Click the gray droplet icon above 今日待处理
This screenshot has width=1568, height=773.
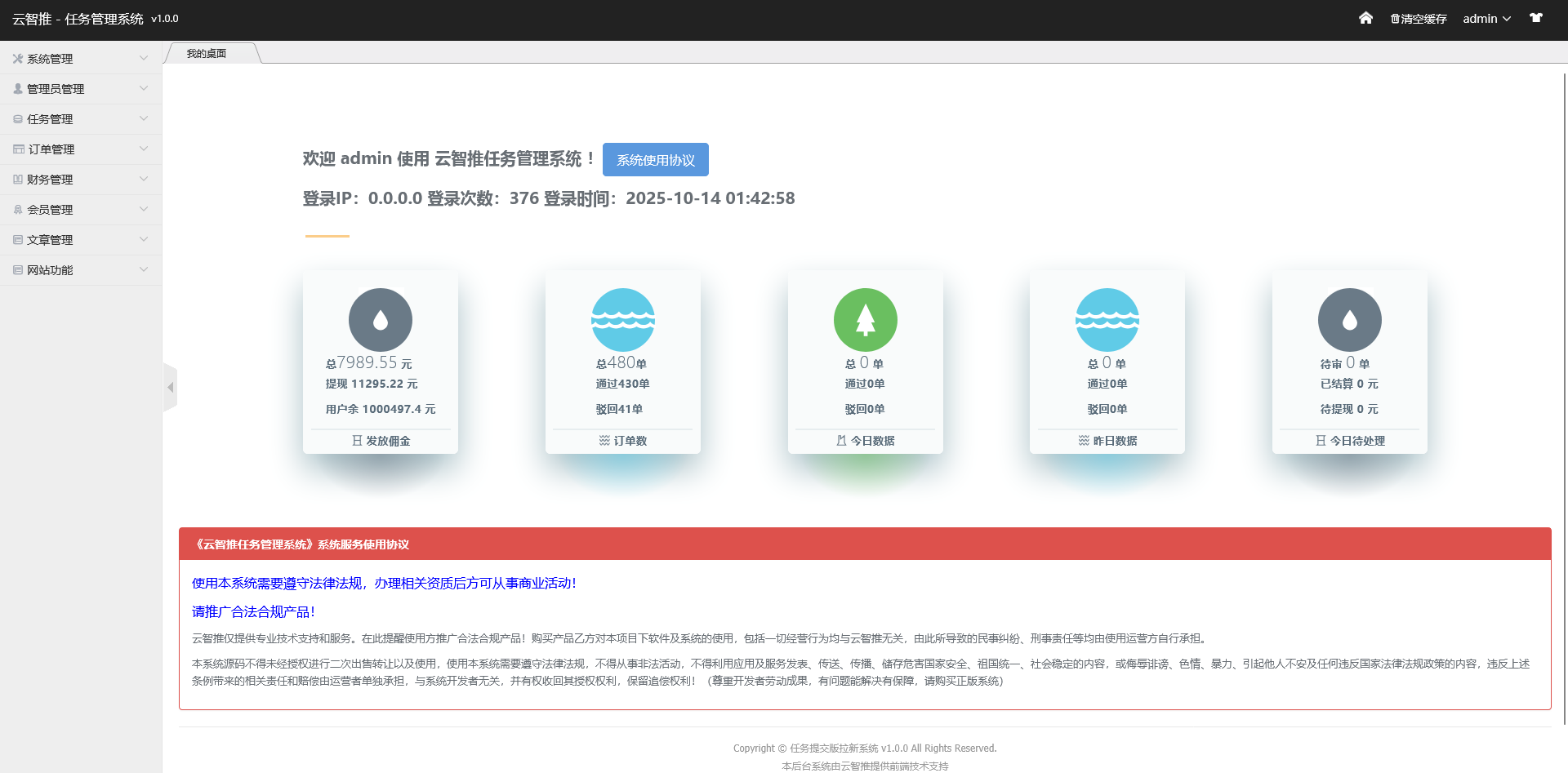[1350, 320]
